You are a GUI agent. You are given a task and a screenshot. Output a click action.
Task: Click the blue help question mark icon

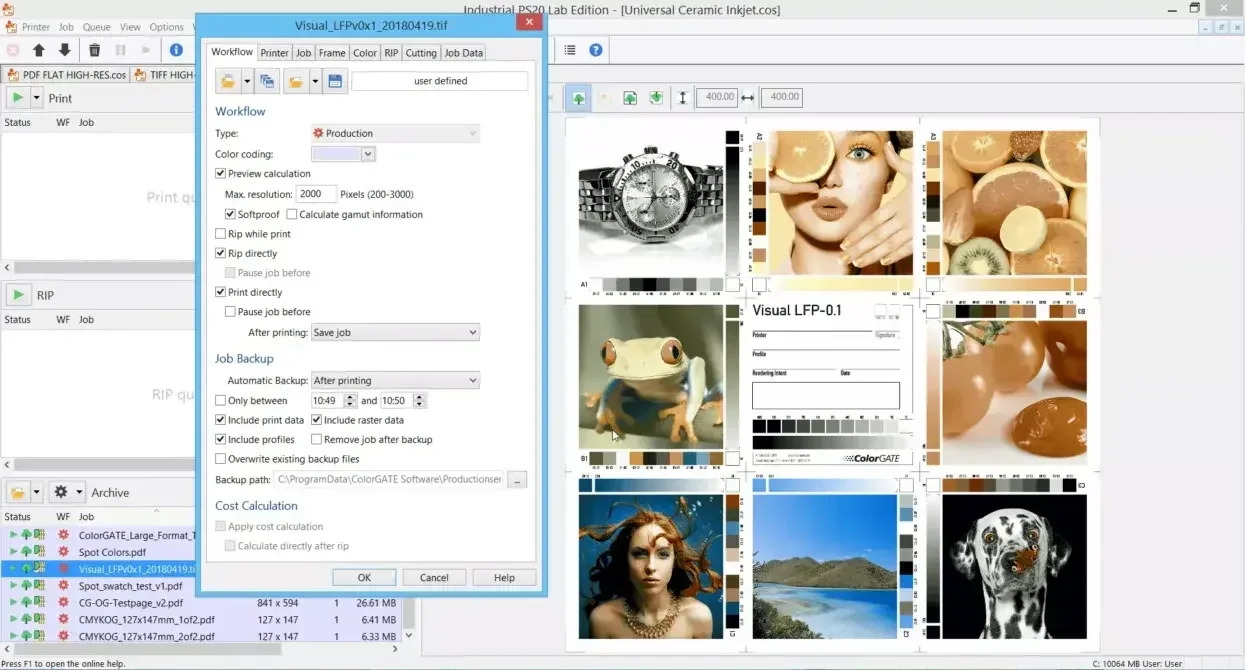coord(596,50)
